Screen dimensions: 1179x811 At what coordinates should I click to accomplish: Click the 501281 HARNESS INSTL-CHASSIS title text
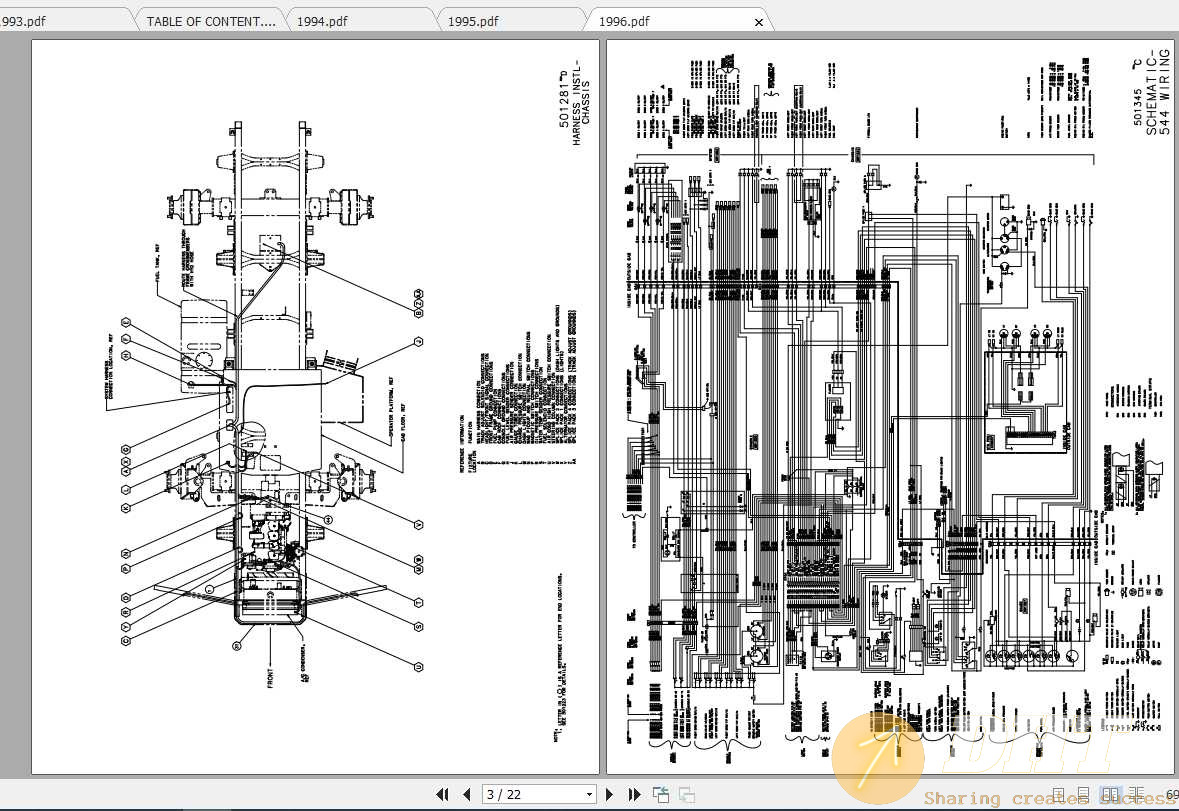click(x=574, y=102)
